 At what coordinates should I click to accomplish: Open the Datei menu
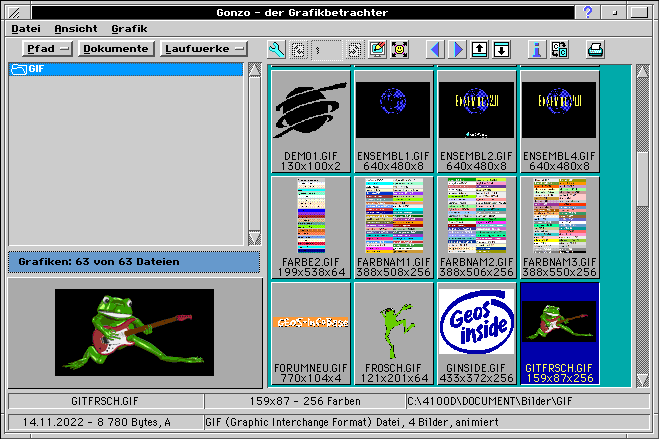26,29
